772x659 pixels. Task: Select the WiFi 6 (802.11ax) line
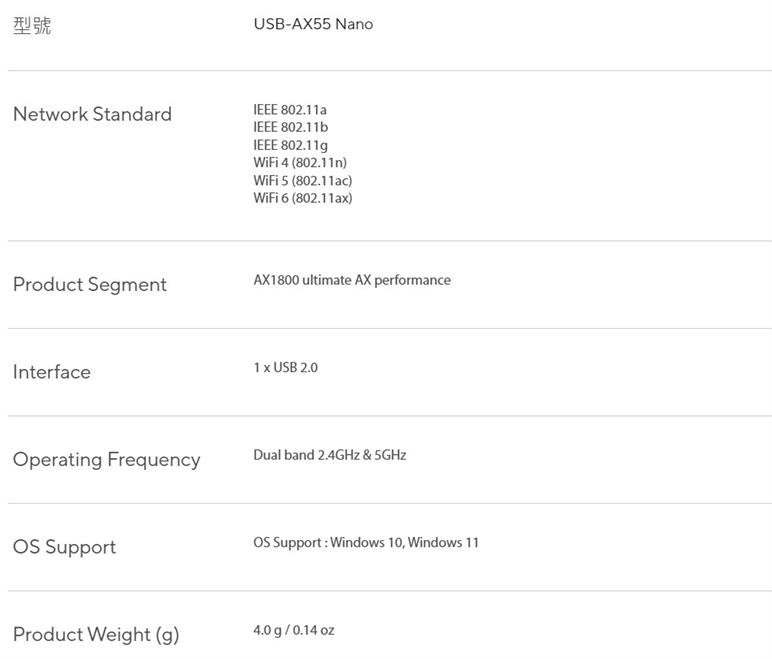click(x=303, y=198)
